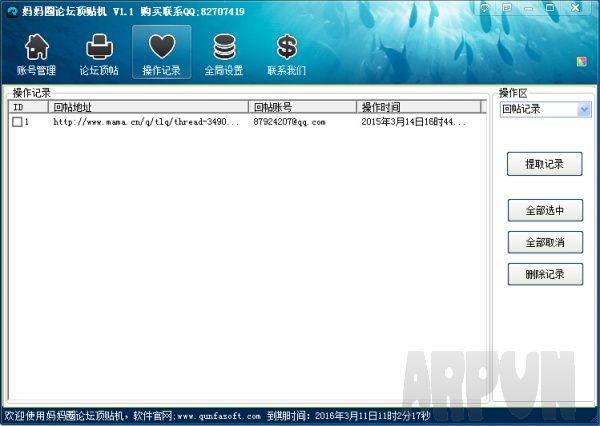Viewport: 600px width, 426px height.
Task: Click the skin icon left of the feedback icon
Action: point(486,8)
